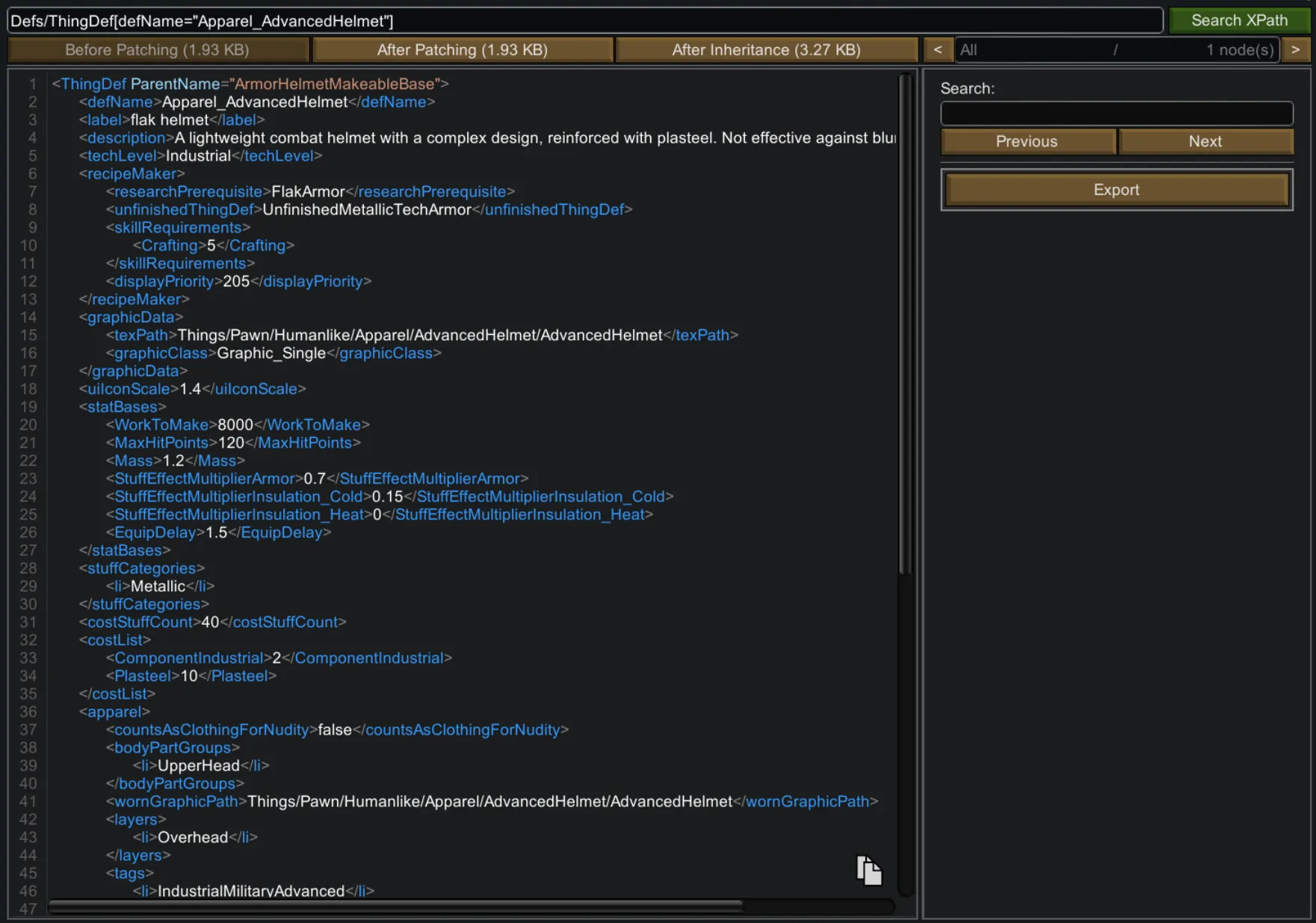Click the 1 node(s) count label

tap(1239, 50)
